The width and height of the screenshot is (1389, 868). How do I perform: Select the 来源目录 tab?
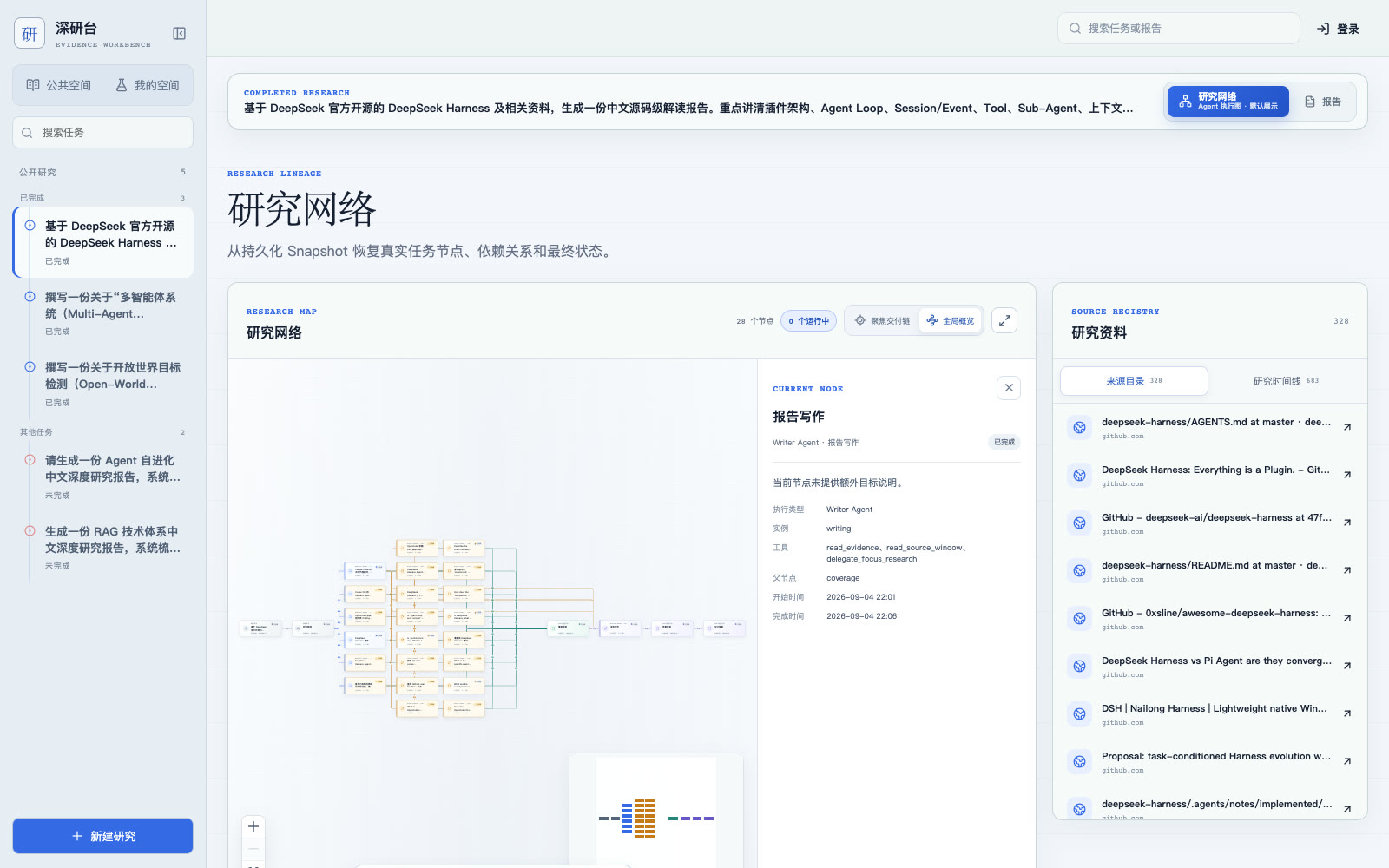click(x=1134, y=380)
